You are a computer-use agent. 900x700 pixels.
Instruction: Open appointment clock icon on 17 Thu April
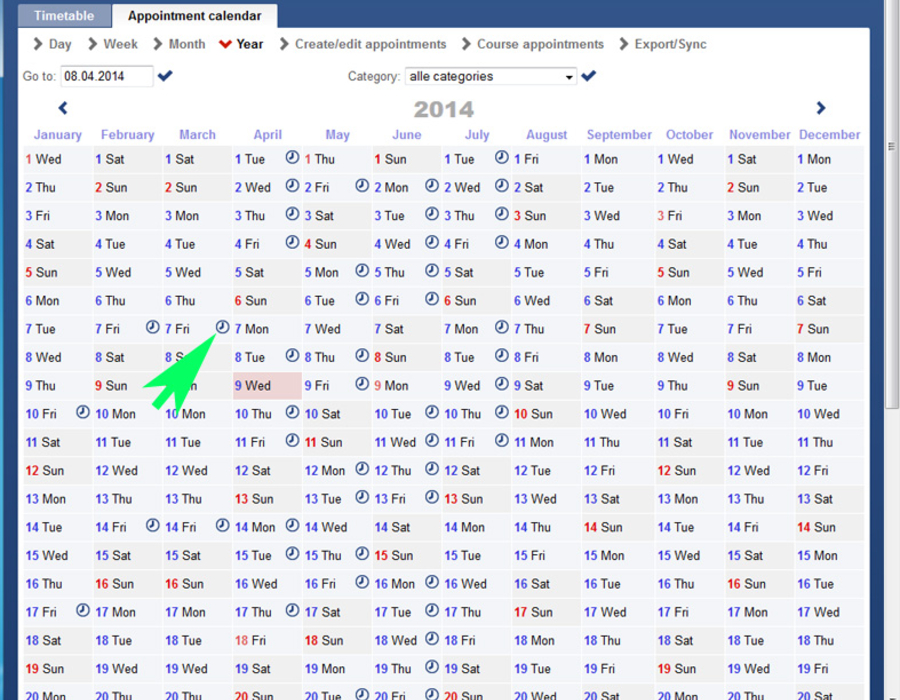tap(292, 610)
